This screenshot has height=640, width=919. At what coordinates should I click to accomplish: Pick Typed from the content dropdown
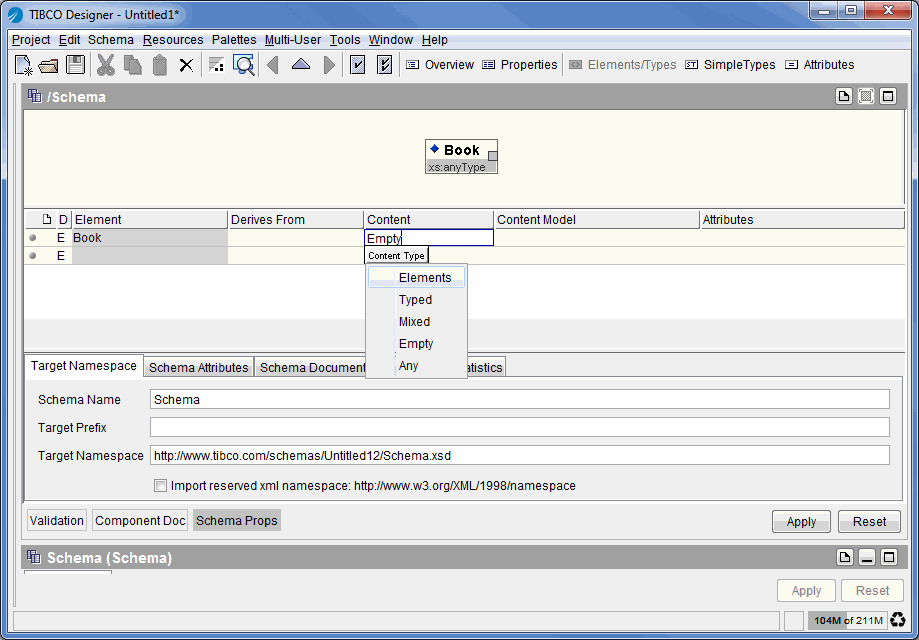click(415, 300)
